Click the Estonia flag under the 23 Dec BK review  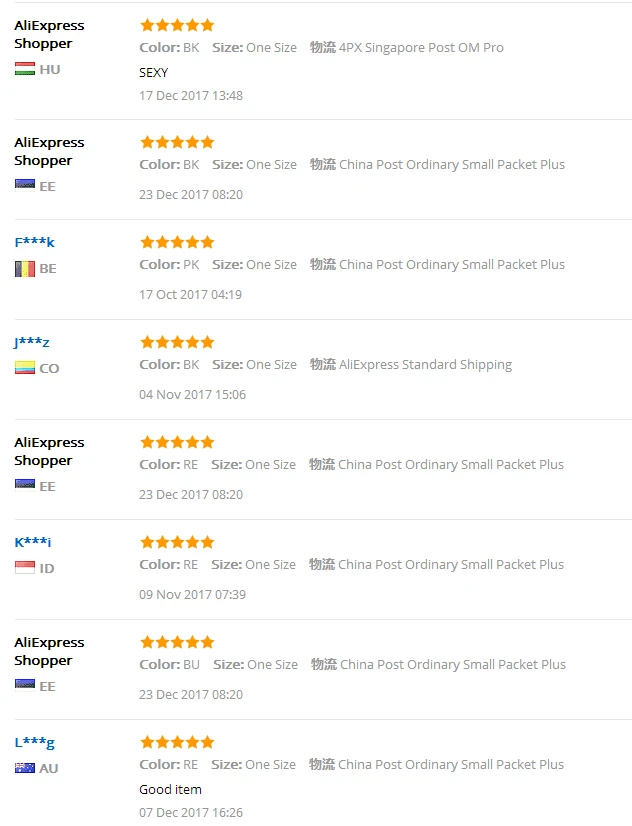click(x=25, y=185)
